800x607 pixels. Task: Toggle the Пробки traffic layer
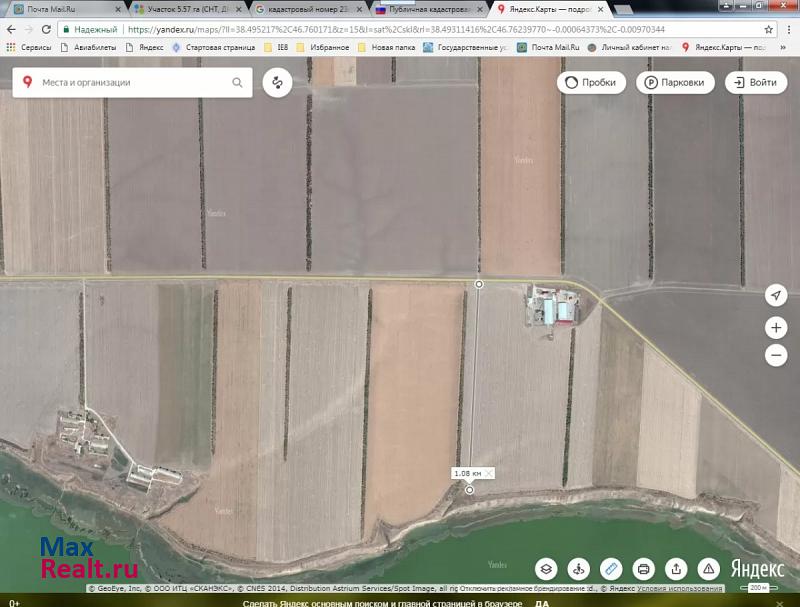click(x=592, y=83)
